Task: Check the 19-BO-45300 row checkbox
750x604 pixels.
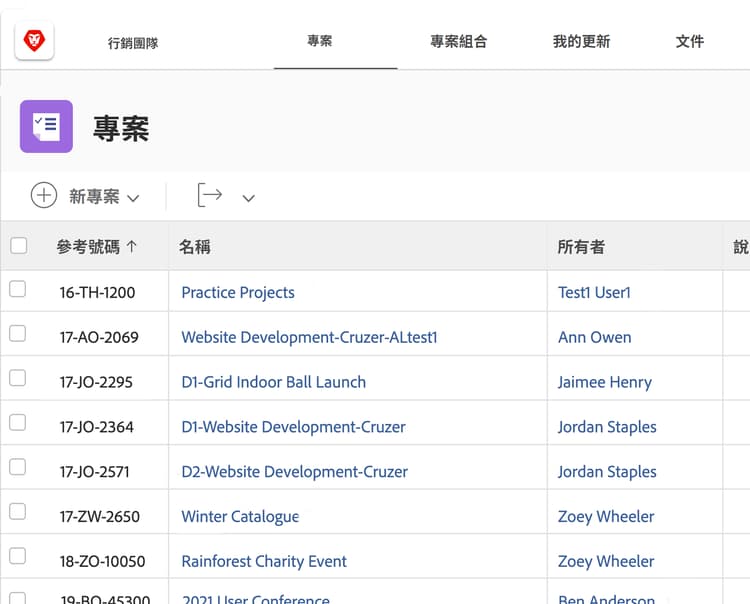Action: point(18,599)
